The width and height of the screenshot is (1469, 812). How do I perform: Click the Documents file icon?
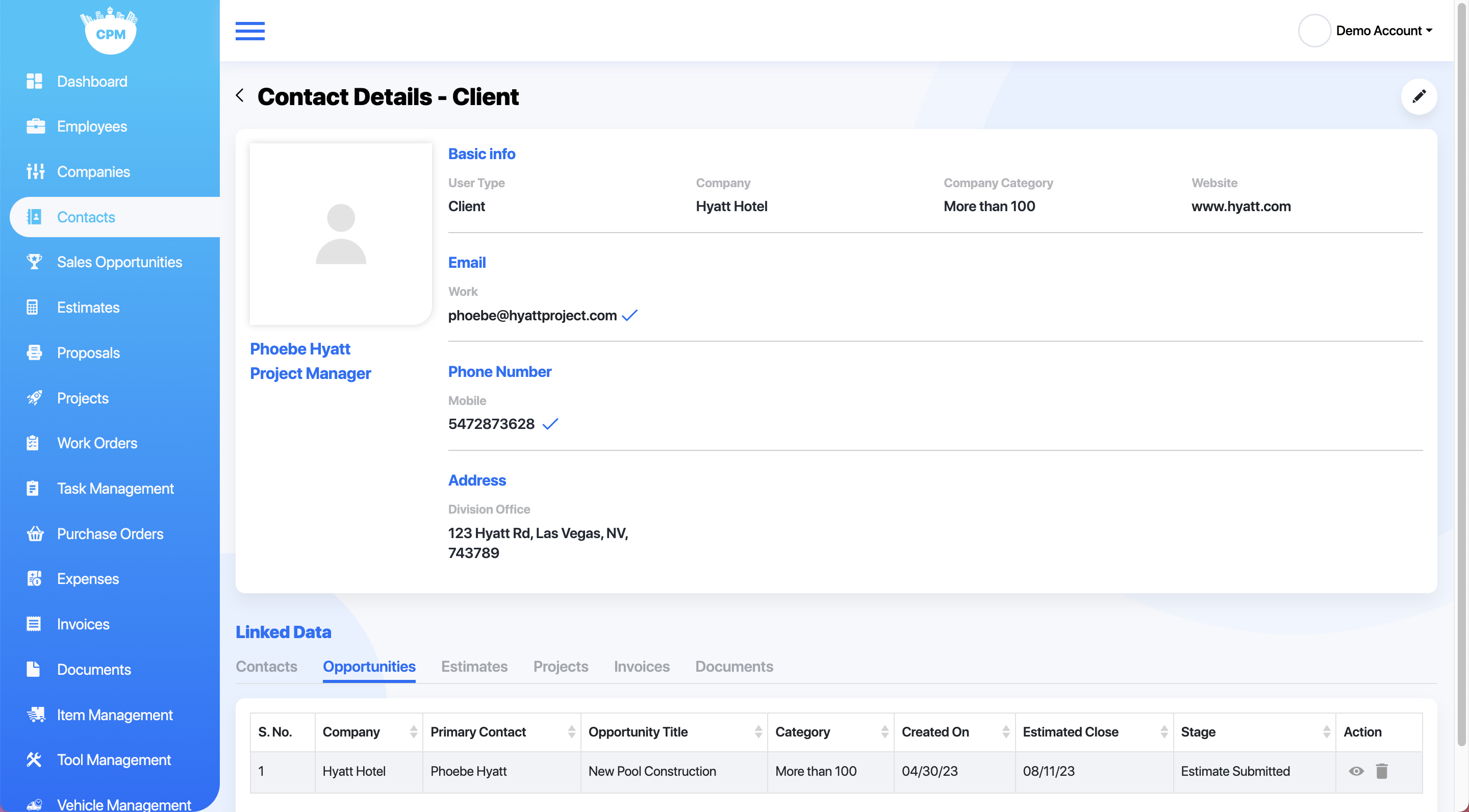(x=33, y=670)
